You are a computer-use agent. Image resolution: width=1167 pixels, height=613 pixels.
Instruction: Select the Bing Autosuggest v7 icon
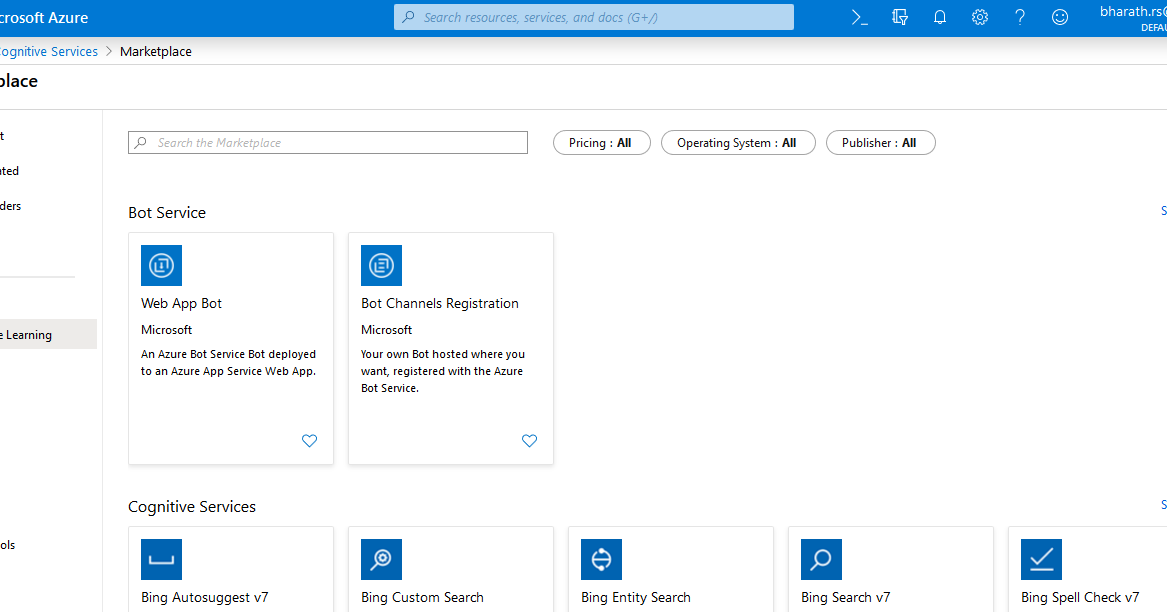click(x=161, y=559)
